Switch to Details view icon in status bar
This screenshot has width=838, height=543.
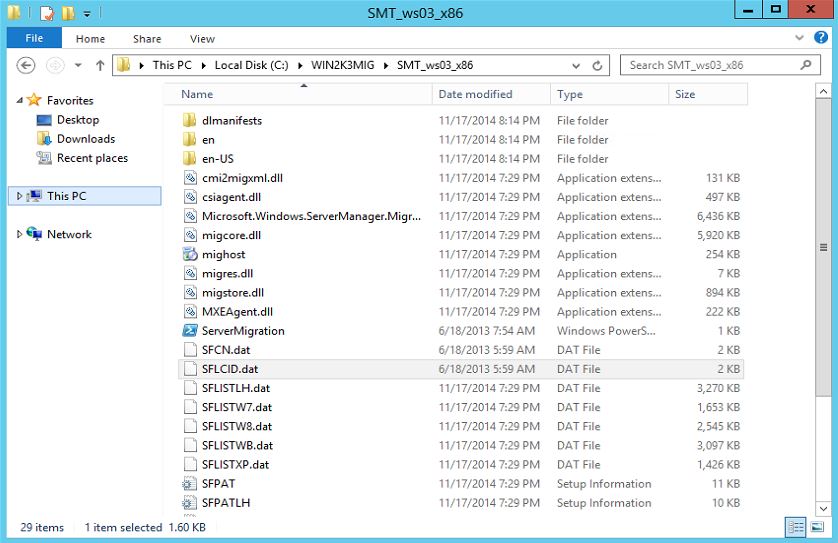coord(796,528)
